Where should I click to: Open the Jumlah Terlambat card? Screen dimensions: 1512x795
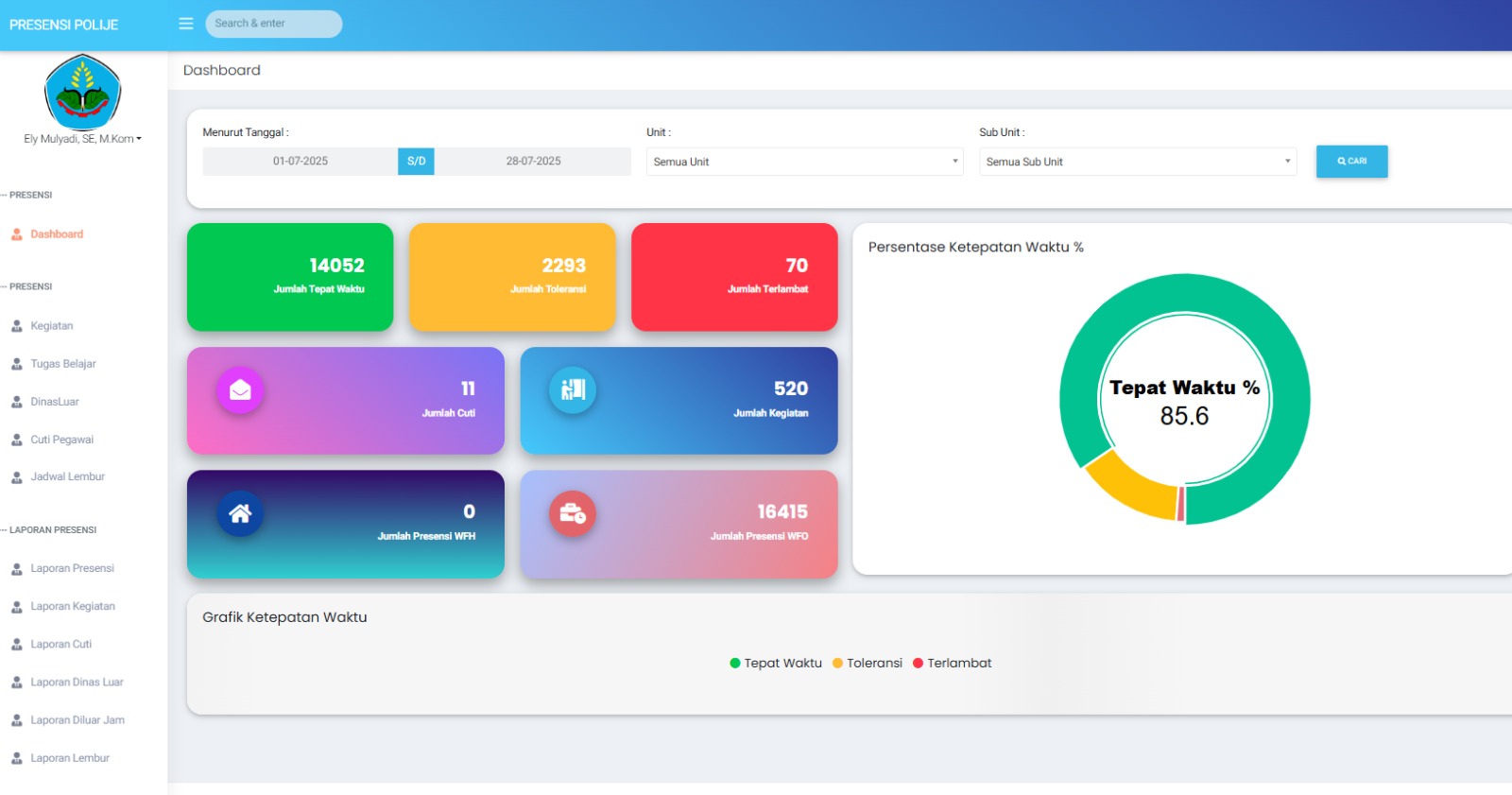(734, 277)
